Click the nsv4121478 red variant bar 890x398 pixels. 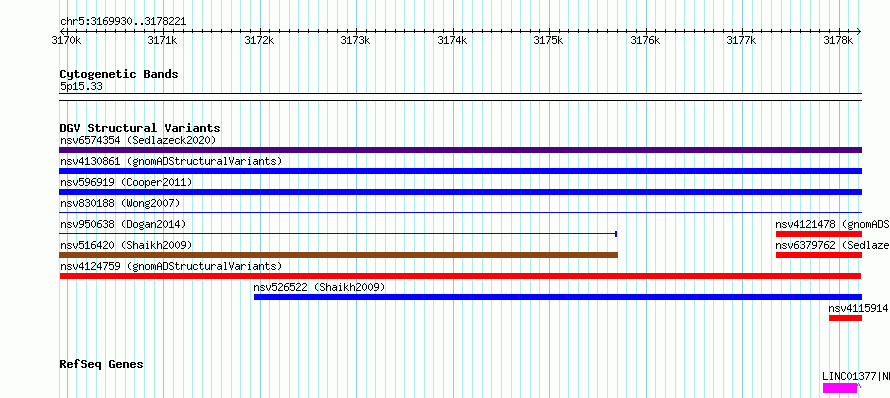tap(819, 234)
